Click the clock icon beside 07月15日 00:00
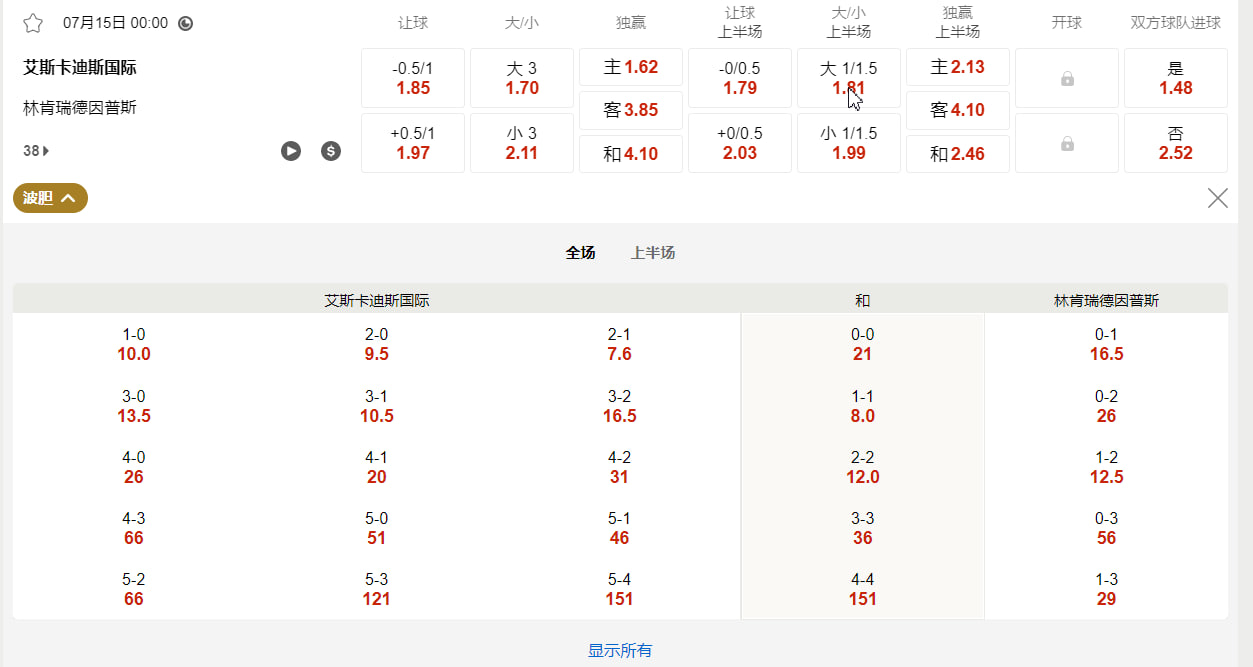The height and width of the screenshot is (667, 1253). coord(186,23)
